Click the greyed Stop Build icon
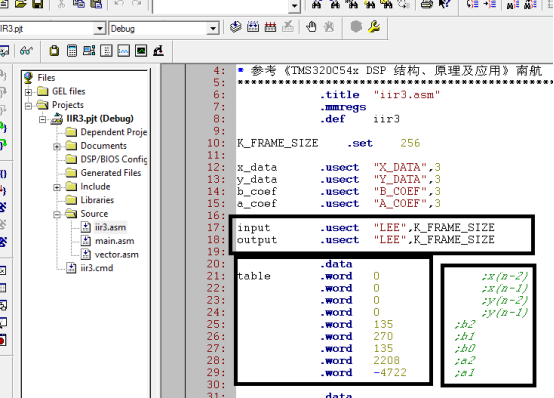Image resolution: width=554 pixels, height=398 pixels. coord(288,27)
